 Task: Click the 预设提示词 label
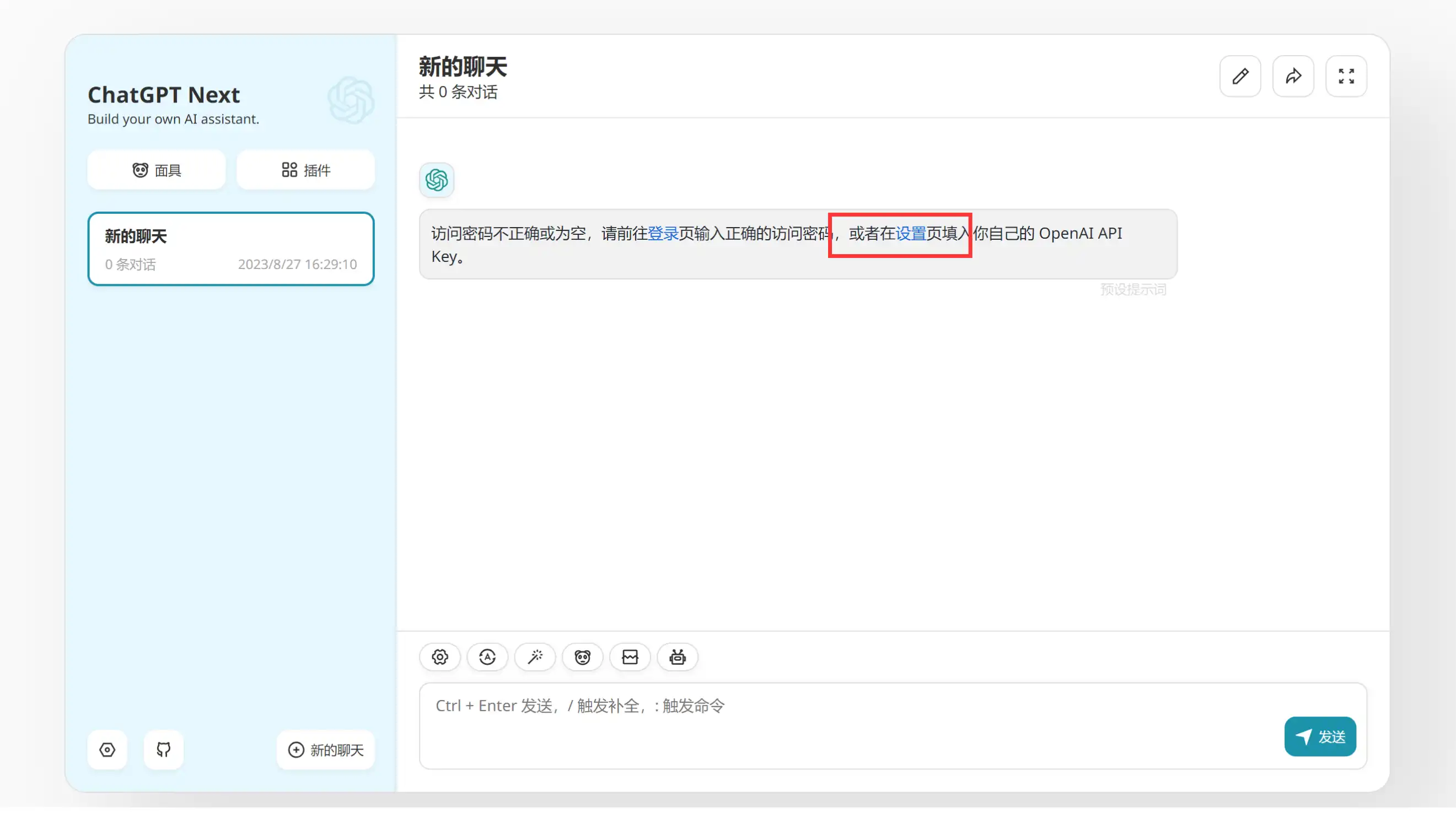1133,290
